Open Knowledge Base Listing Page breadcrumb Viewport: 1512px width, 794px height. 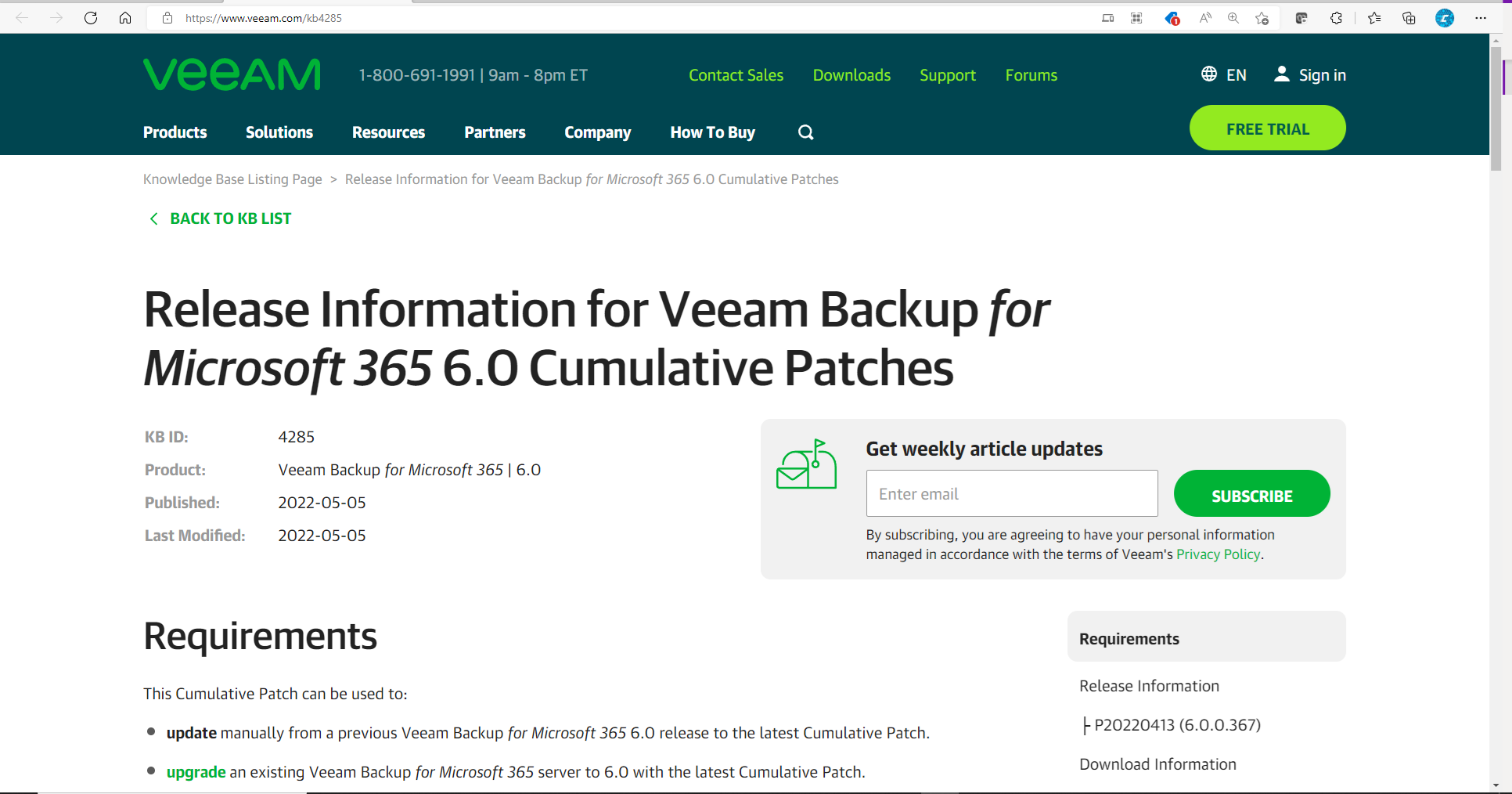[x=232, y=179]
